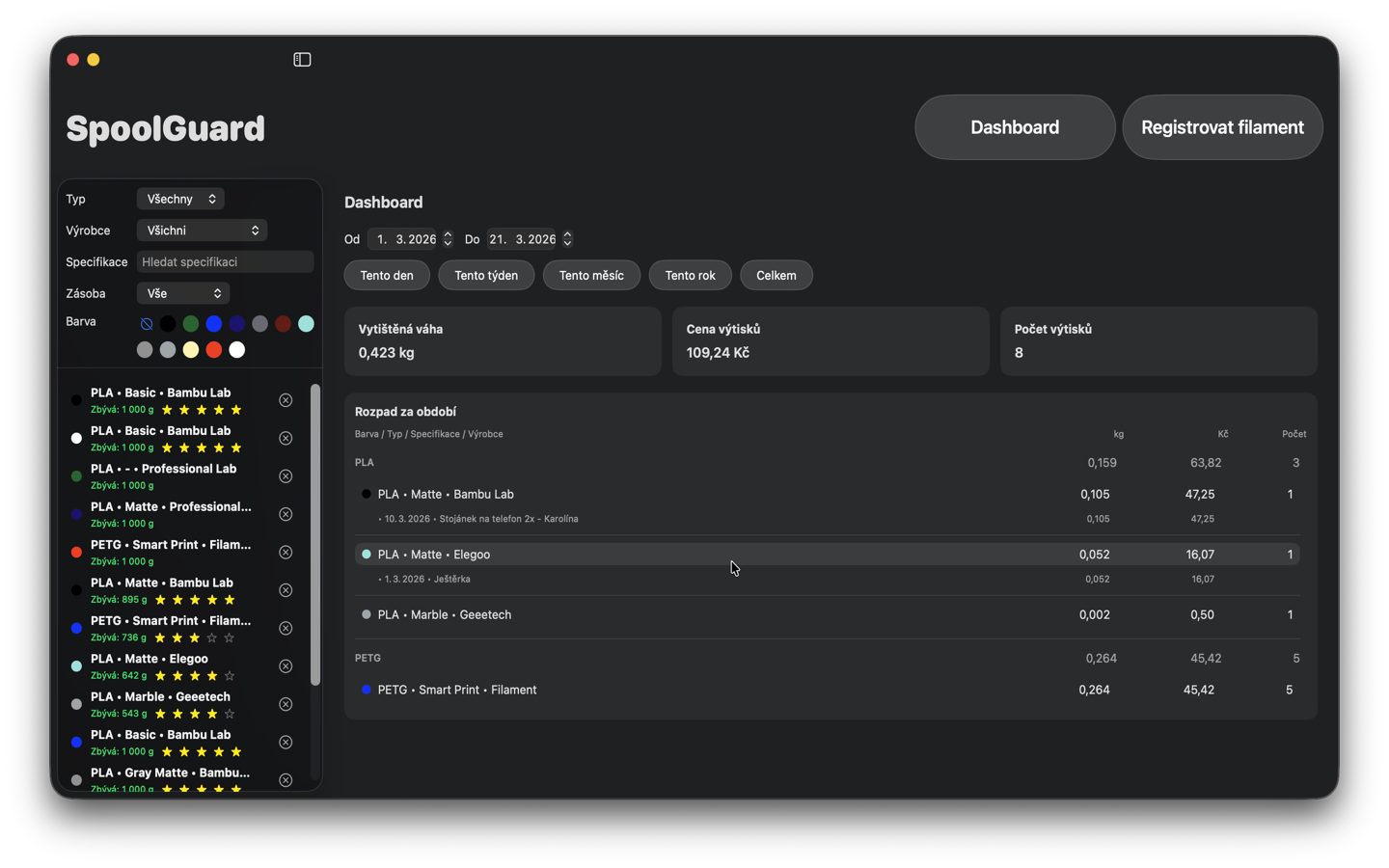
Task: Open the sidebar toggle in the title bar
Action: [x=302, y=59]
